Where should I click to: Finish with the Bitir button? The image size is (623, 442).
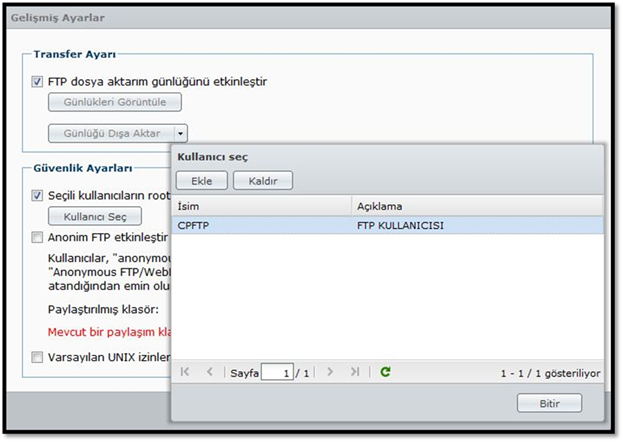(x=549, y=404)
